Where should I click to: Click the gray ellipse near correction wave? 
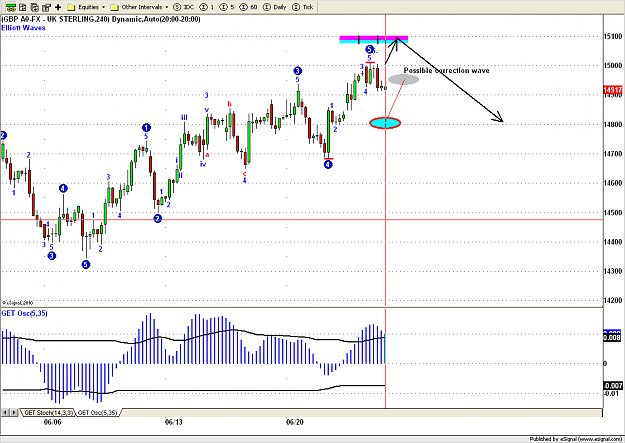403,79
